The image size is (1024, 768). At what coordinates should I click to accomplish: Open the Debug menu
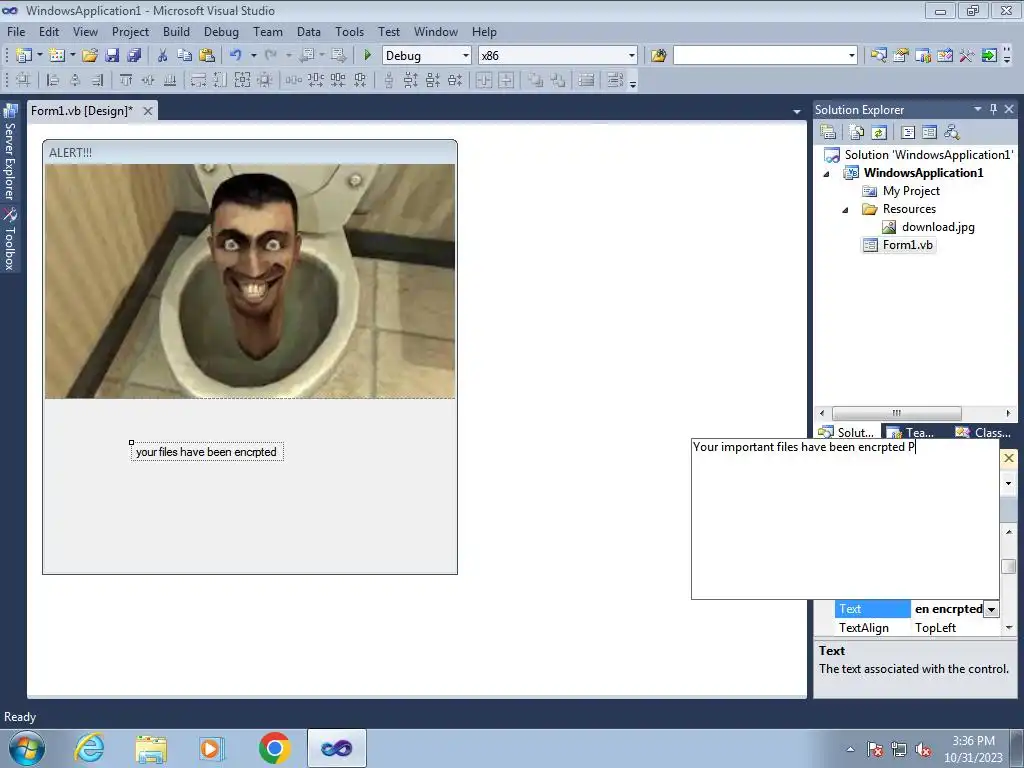coord(221,31)
